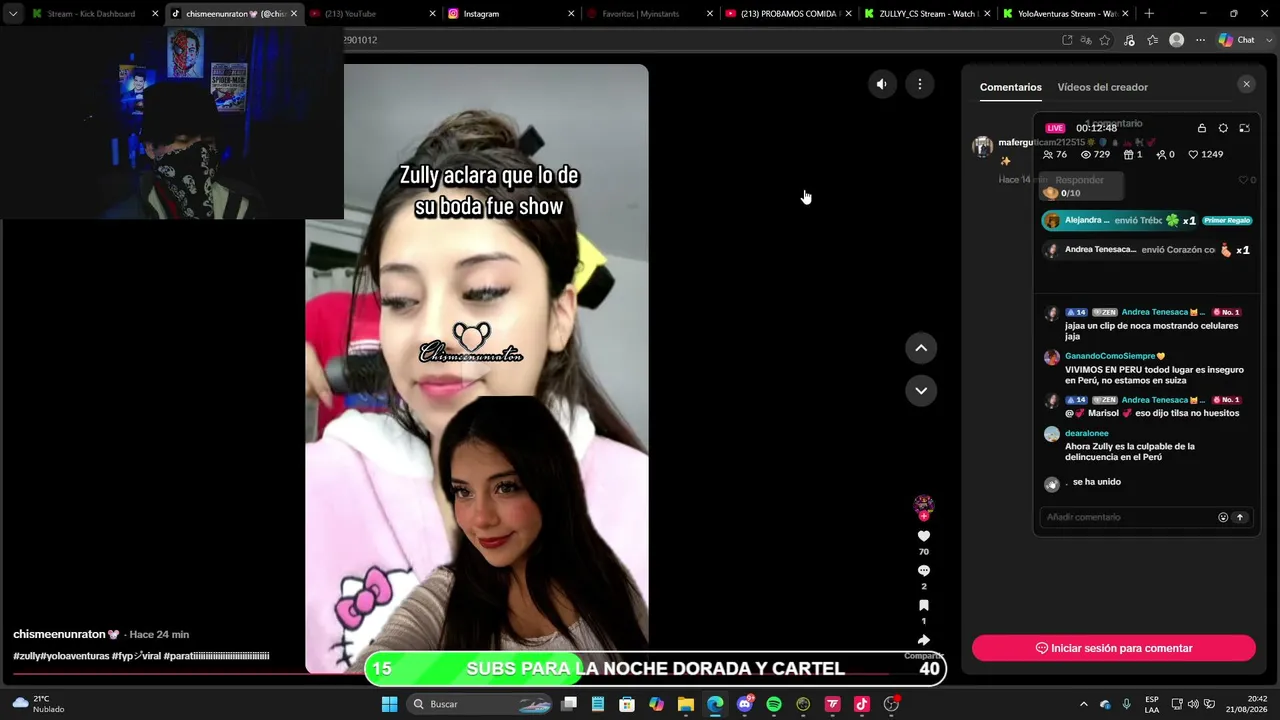Image resolution: width=1280 pixels, height=720 pixels.
Task: Open the volume control in system tray
Action: 1193,704
